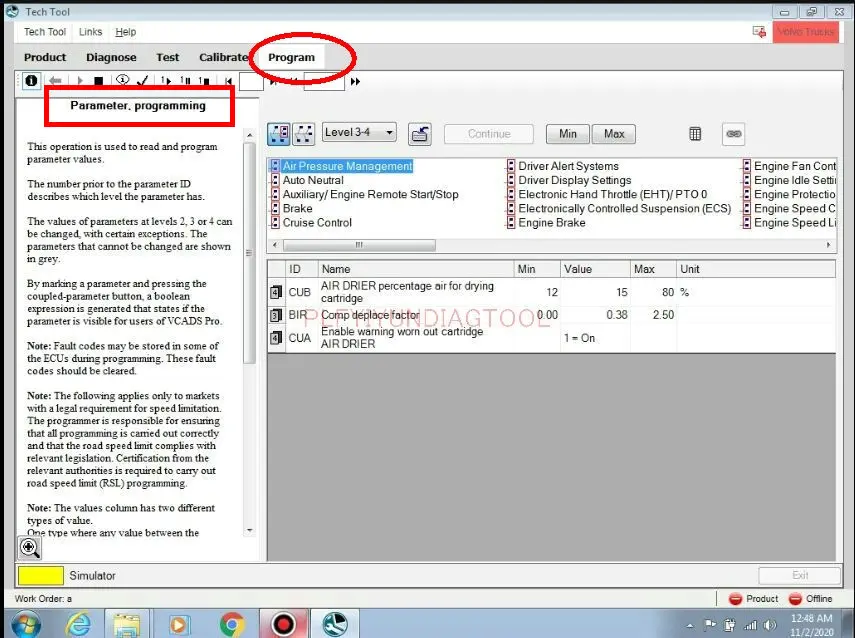Switch to the Diagnose tab
Image resolution: width=855 pixels, height=638 pixels.
tap(111, 57)
